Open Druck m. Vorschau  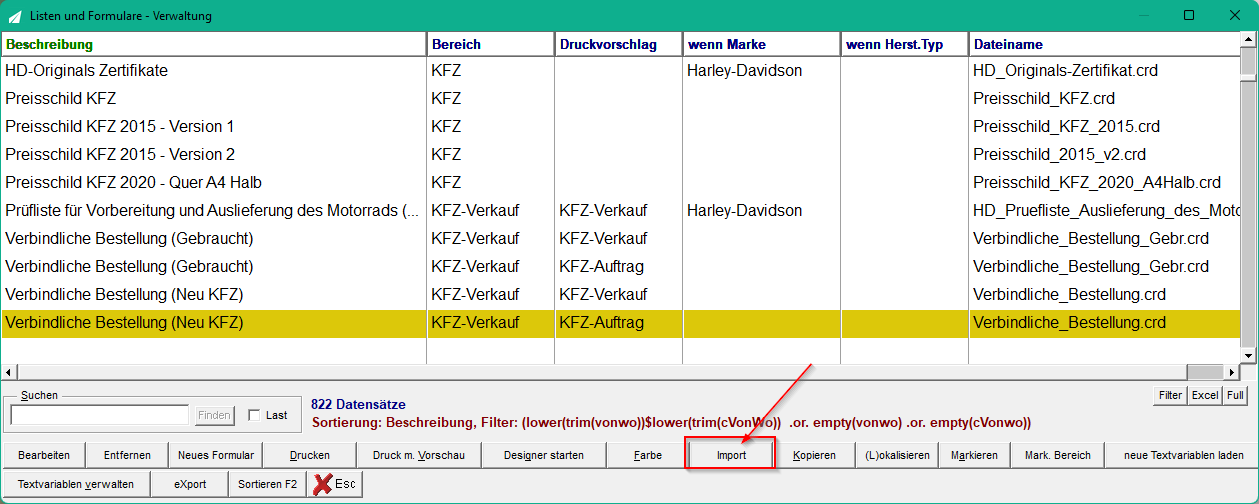pos(419,455)
